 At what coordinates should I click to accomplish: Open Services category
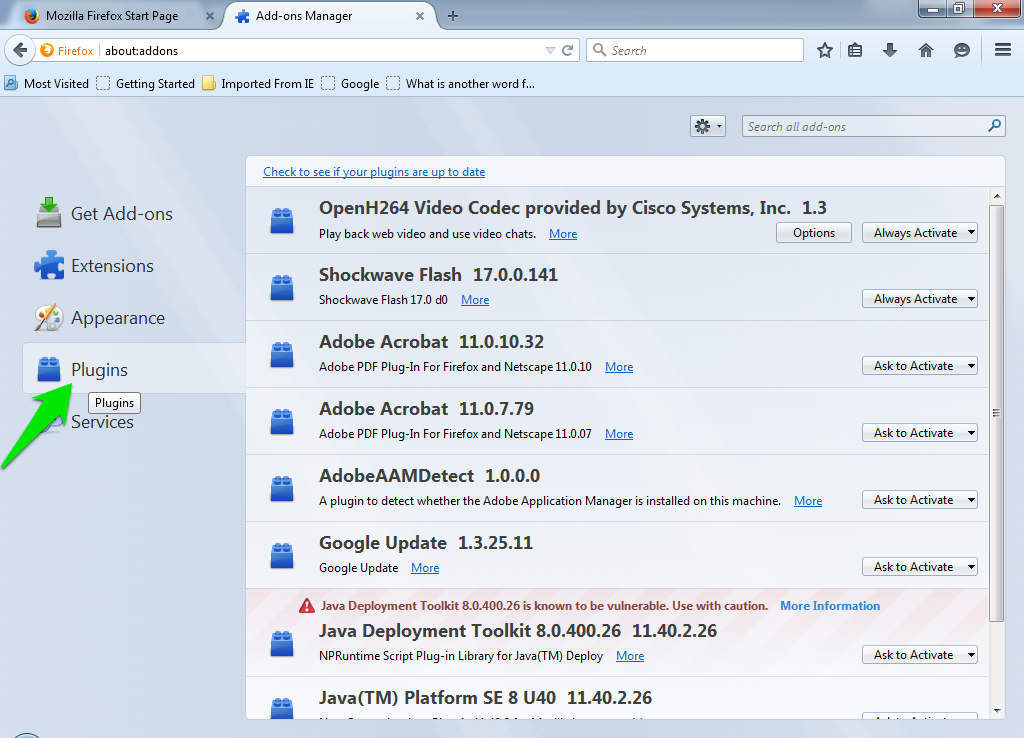tap(102, 423)
